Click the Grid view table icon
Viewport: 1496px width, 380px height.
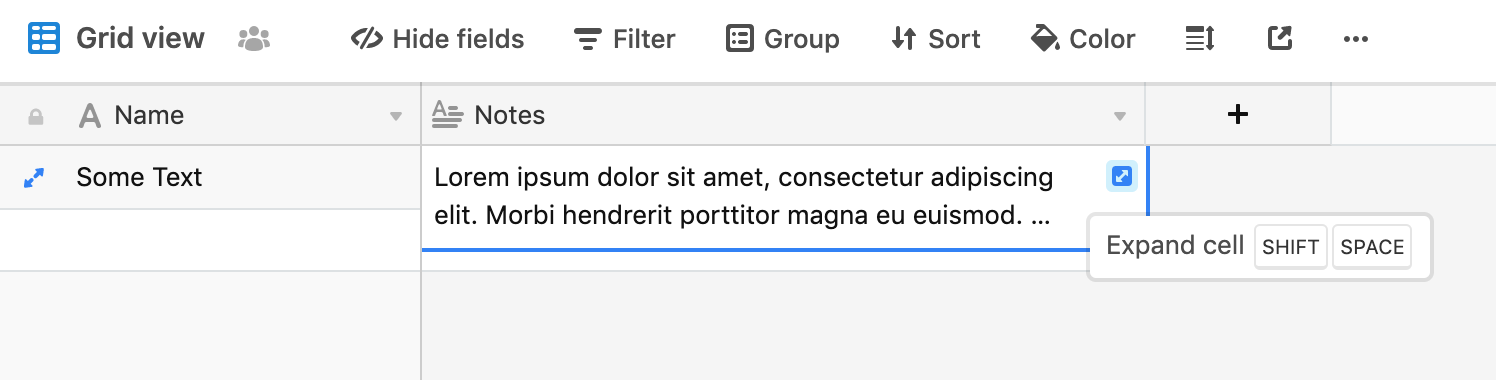tap(44, 39)
